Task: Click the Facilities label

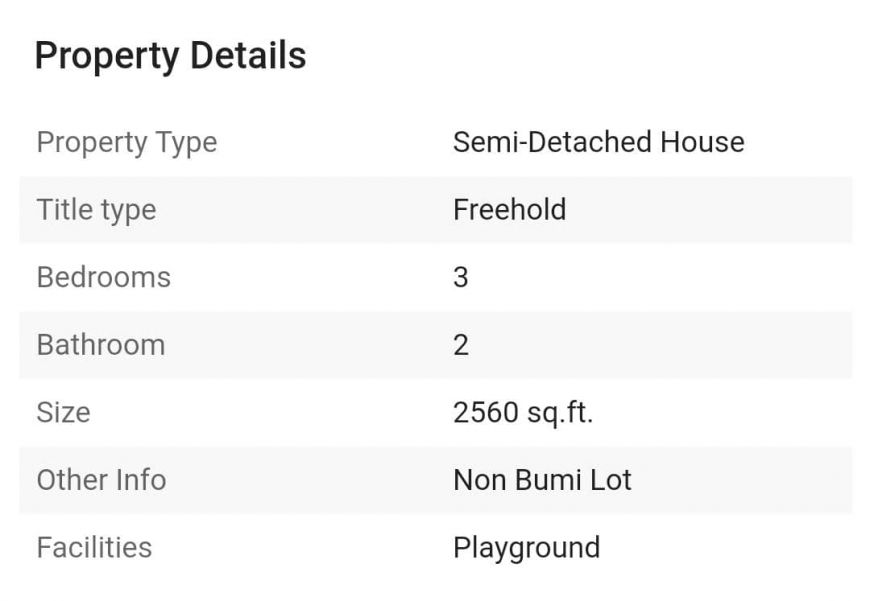Action: pos(94,548)
